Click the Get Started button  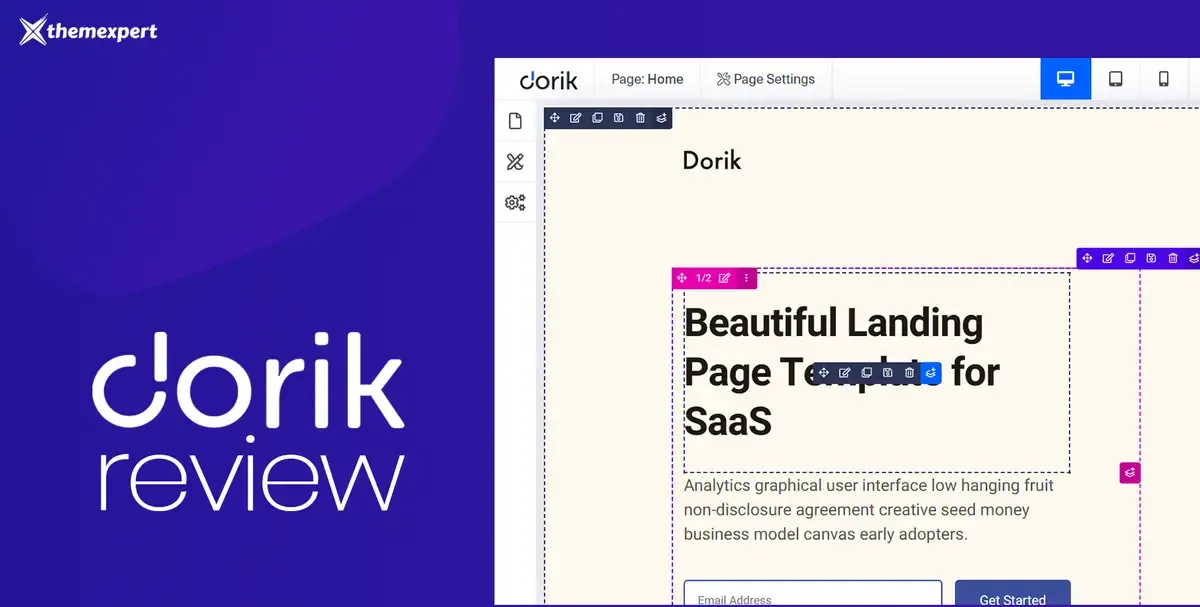(1012, 594)
